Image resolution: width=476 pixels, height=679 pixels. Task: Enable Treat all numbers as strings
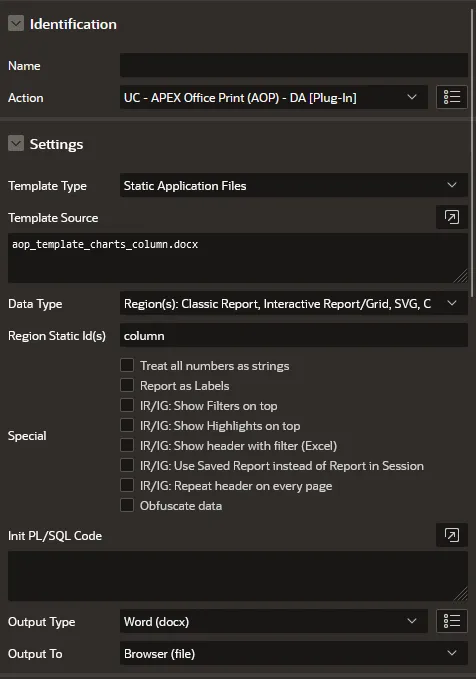click(127, 365)
